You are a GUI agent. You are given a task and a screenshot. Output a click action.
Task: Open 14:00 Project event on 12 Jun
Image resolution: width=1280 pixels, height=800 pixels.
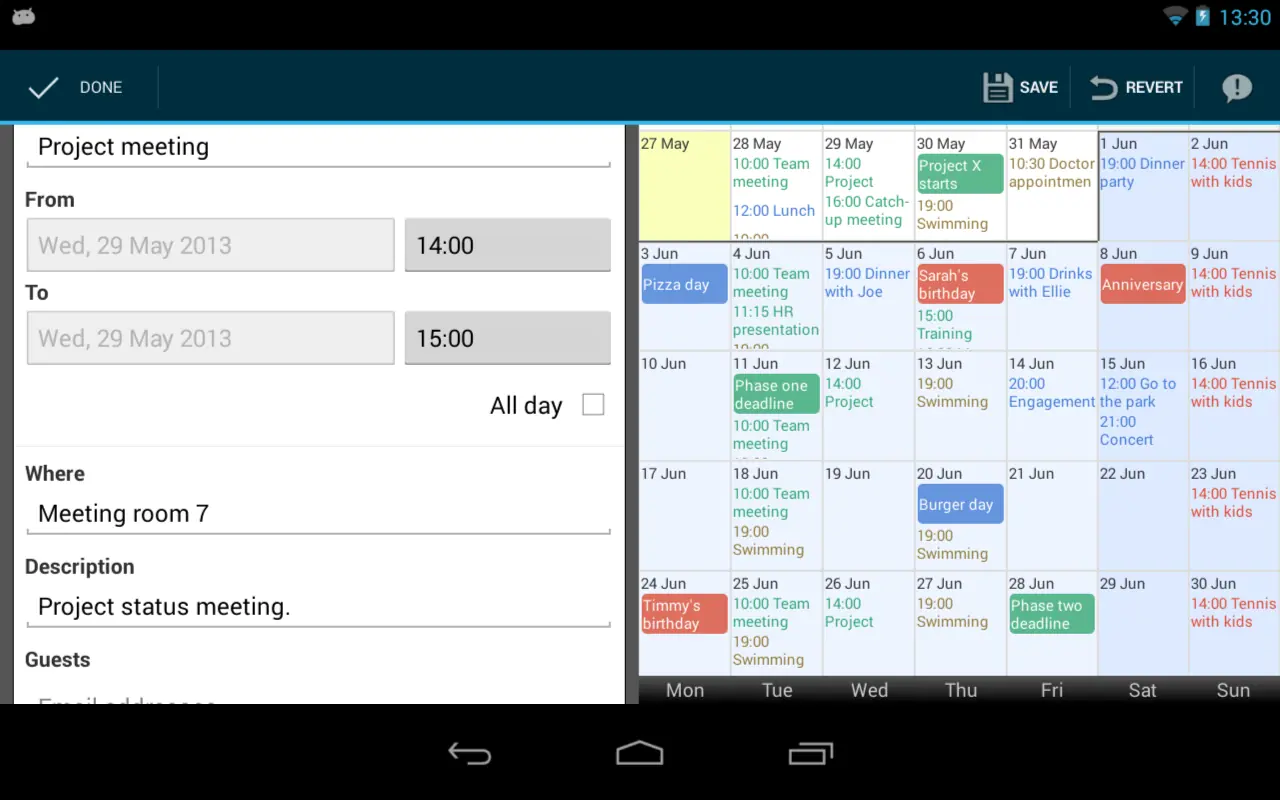[849, 393]
